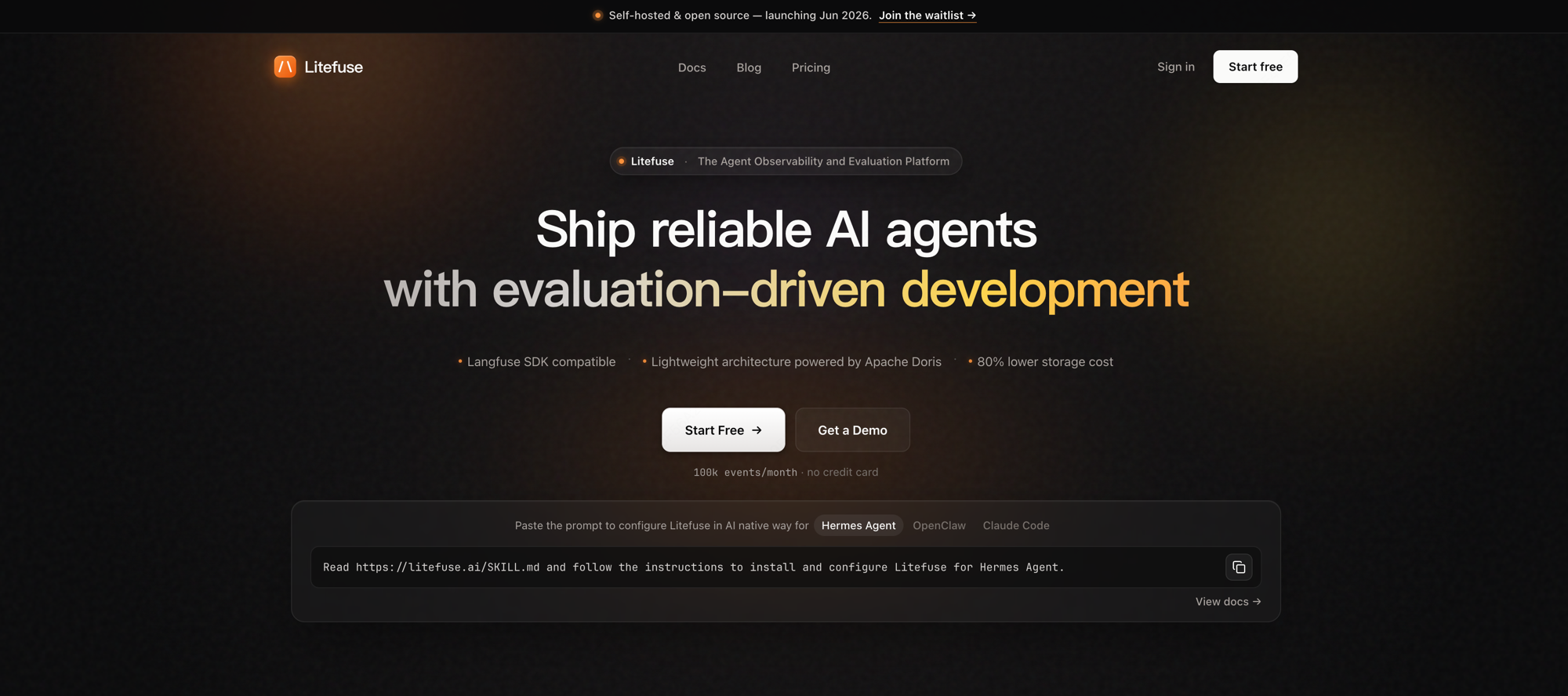Image resolution: width=1568 pixels, height=696 pixels.
Task: Click the Agent Observability and Evaluation Platform badge
Action: coord(786,161)
